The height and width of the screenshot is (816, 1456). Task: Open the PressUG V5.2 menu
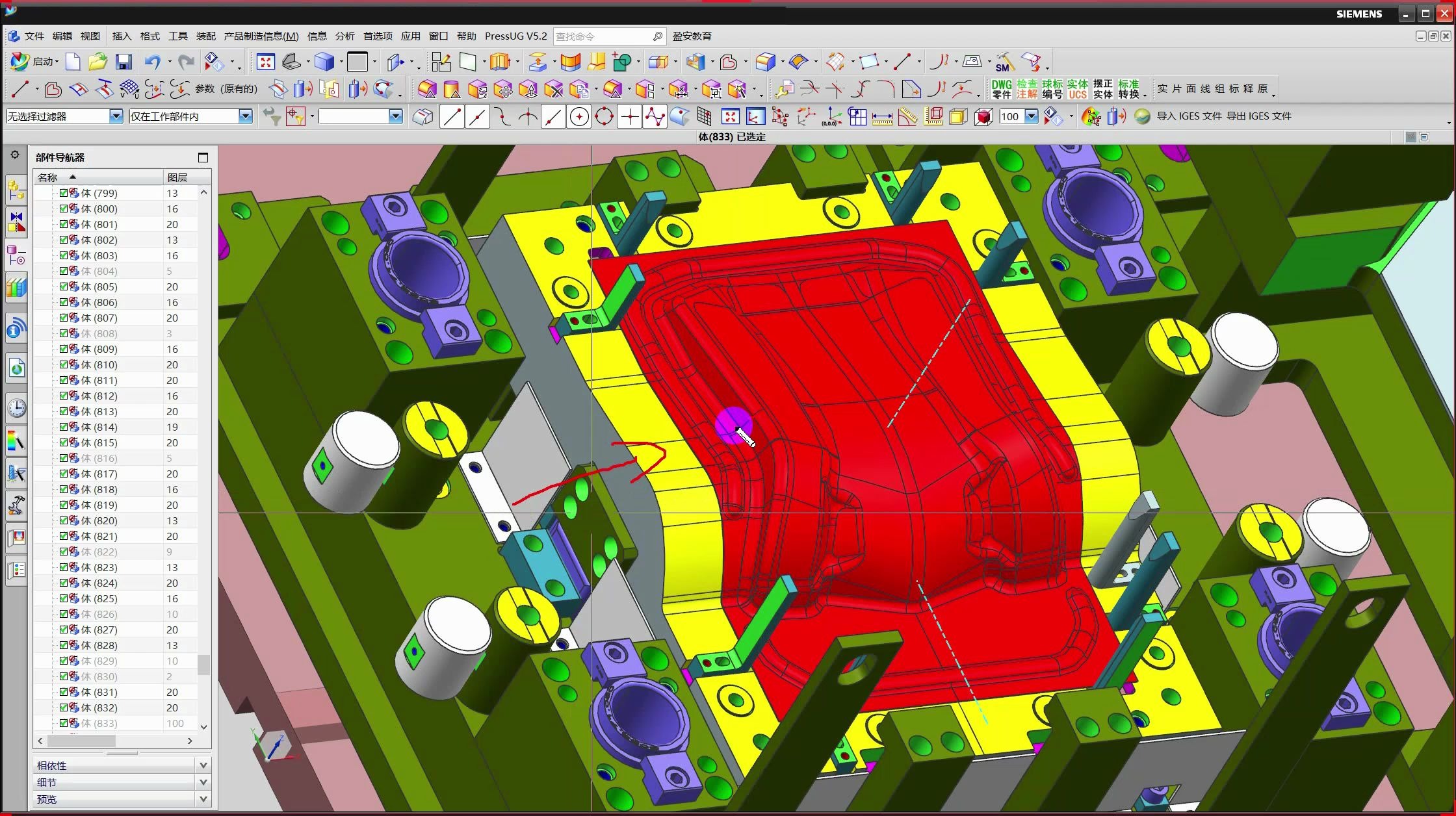515,36
